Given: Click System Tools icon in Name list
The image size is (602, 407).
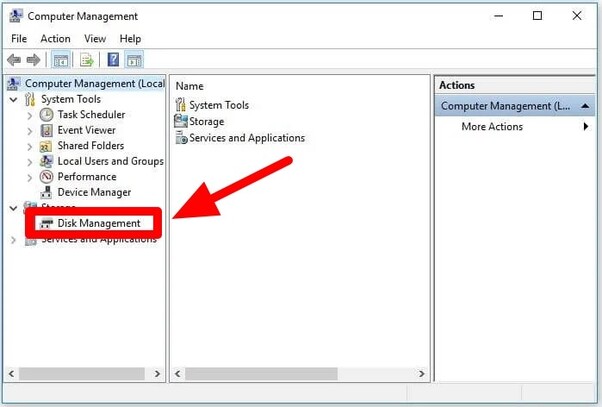Looking at the screenshot, I should pos(180,105).
